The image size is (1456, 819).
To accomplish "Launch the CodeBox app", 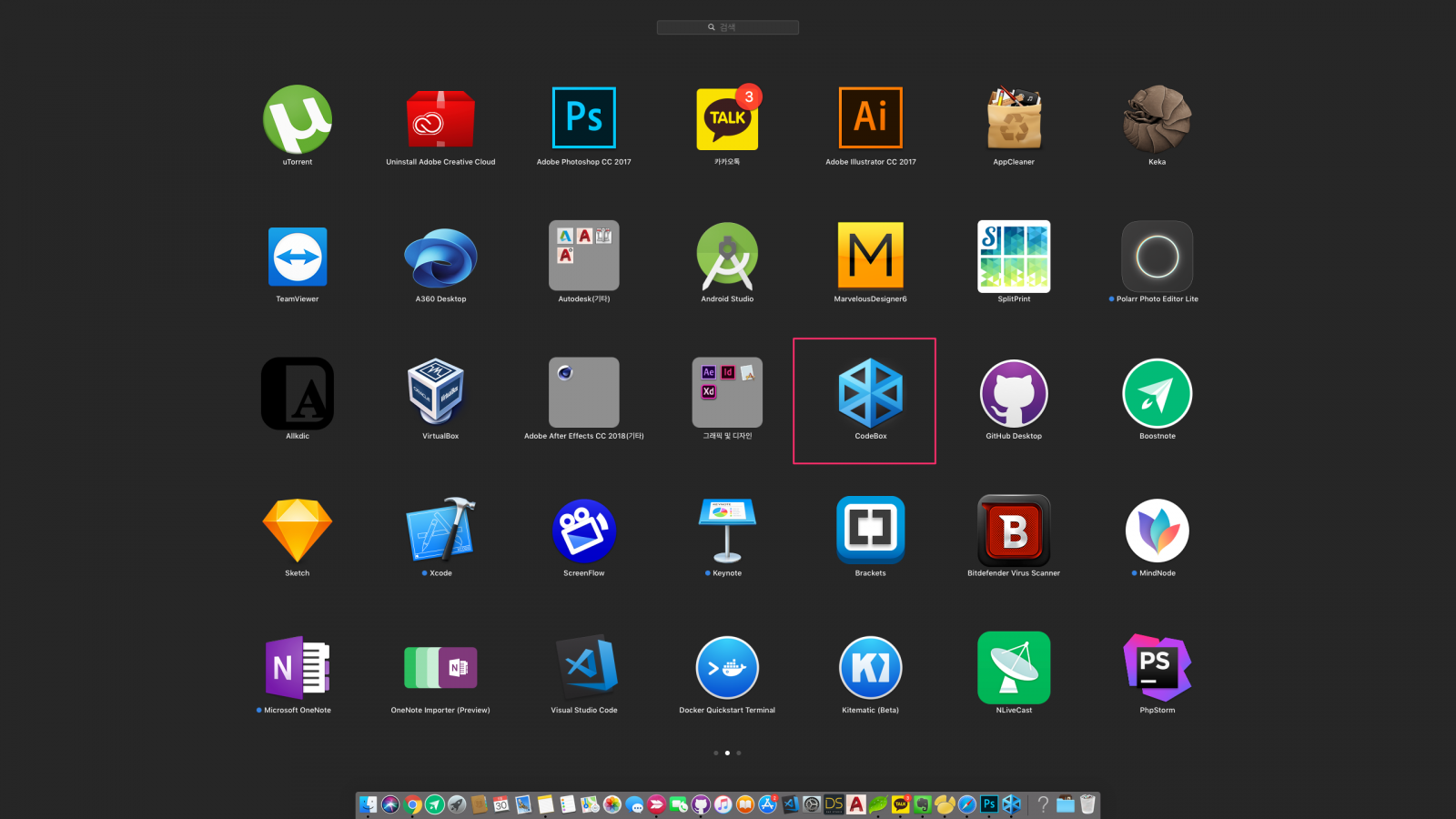I will (870, 394).
